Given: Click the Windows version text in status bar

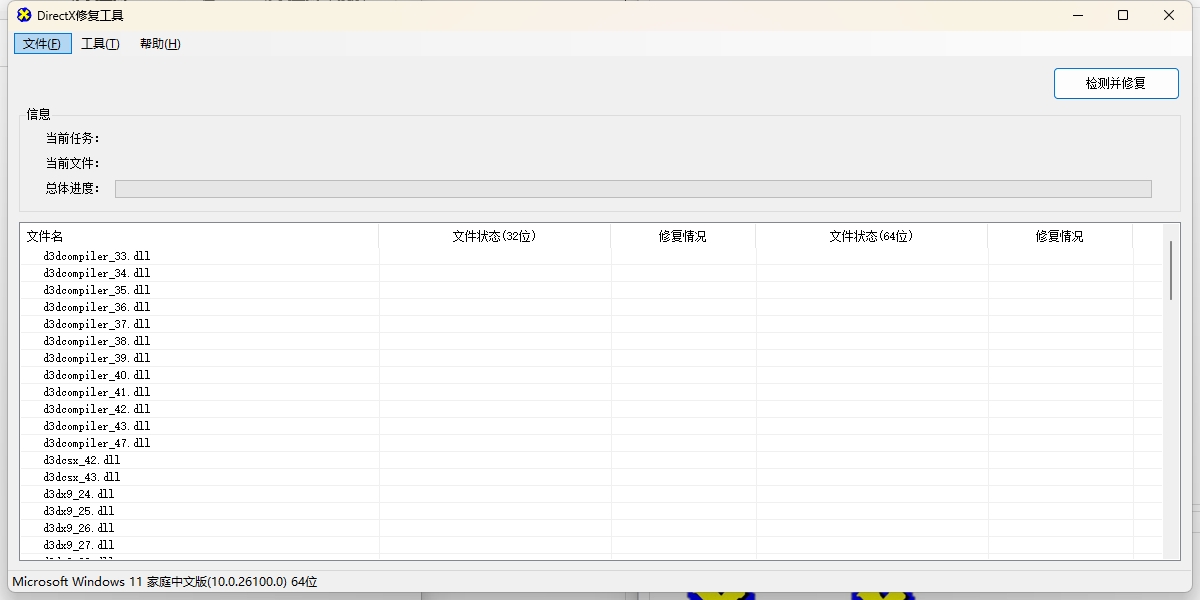Looking at the screenshot, I should pyautogui.click(x=160, y=581).
